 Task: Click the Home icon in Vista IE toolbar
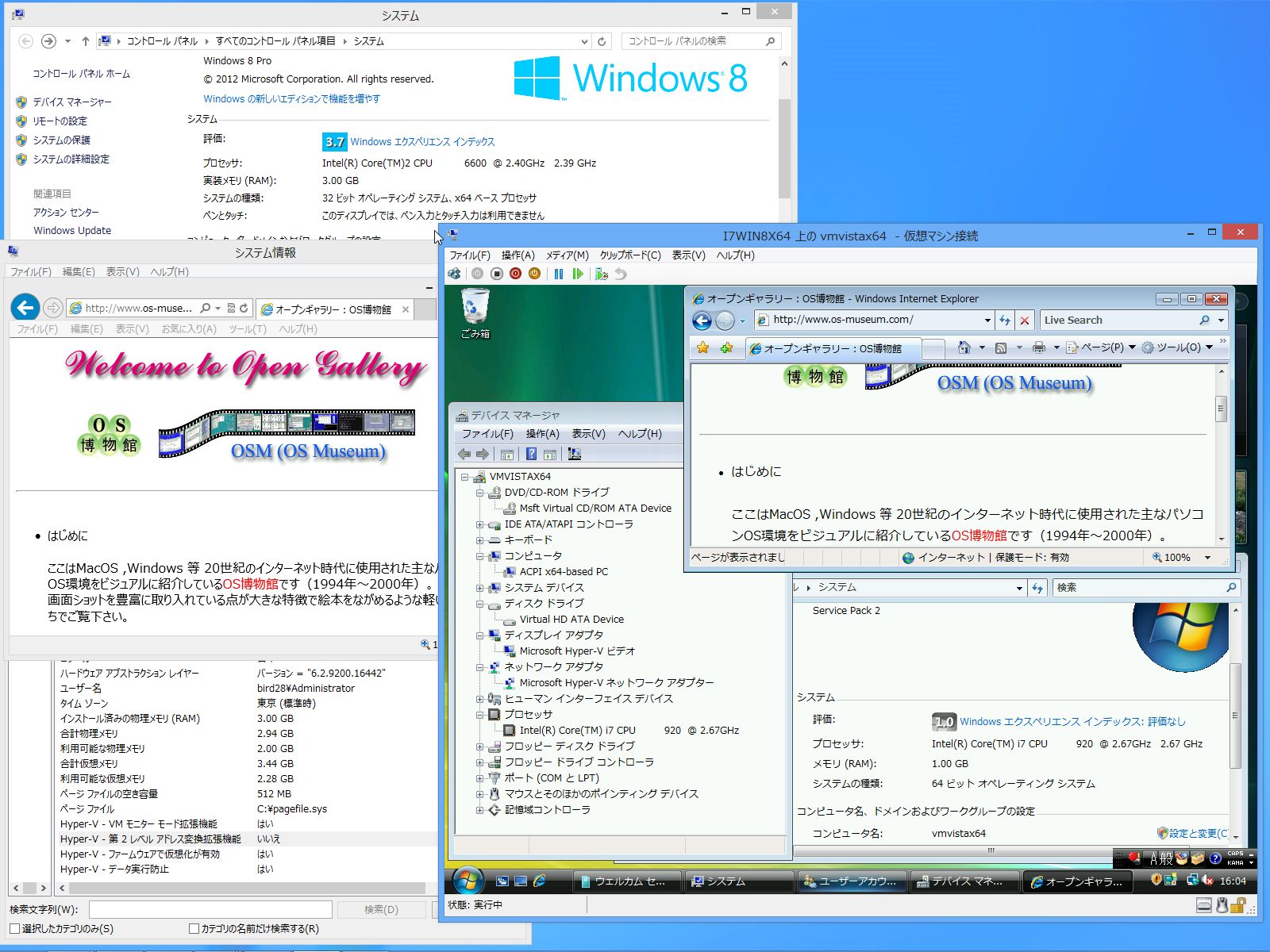[964, 347]
